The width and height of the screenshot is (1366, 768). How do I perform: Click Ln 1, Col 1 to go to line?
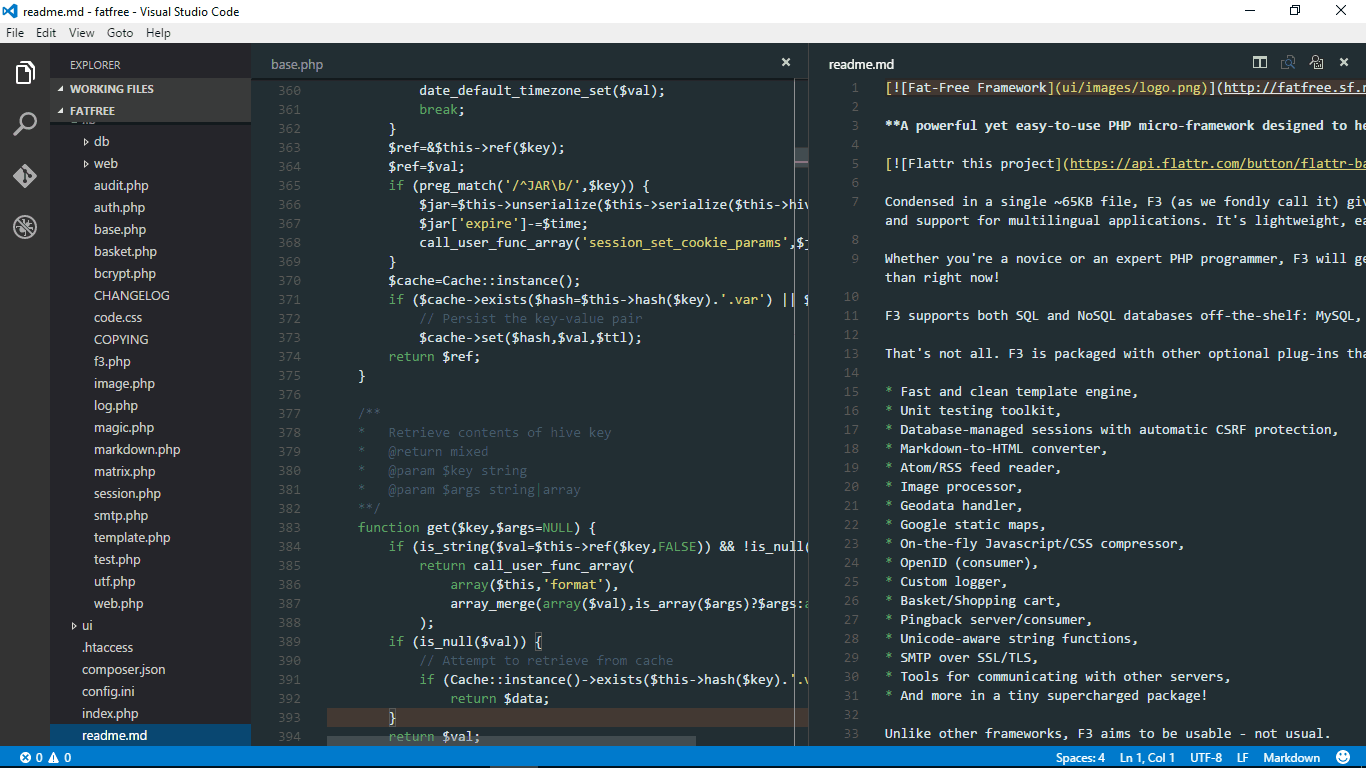1147,758
